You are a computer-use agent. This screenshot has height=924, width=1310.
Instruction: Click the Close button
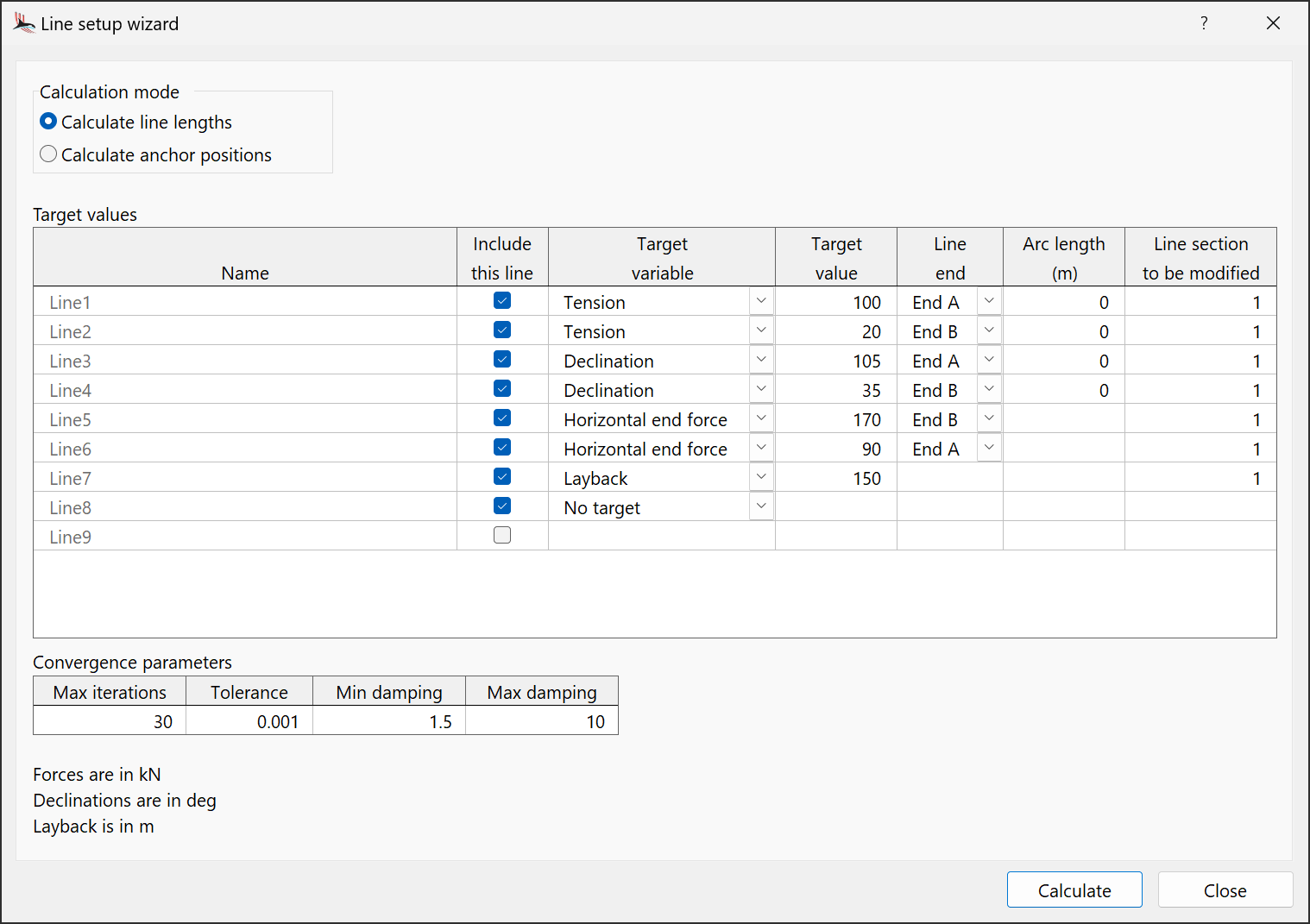tap(1225, 890)
